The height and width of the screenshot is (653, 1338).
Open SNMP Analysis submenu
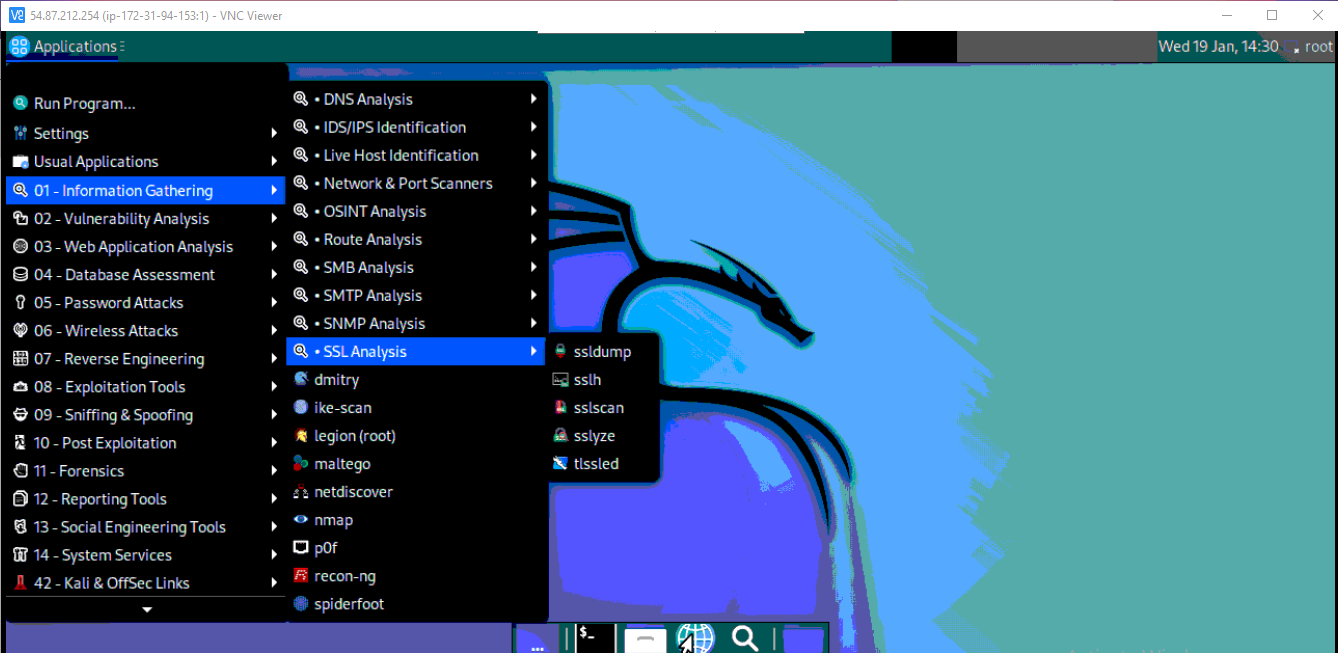(417, 324)
